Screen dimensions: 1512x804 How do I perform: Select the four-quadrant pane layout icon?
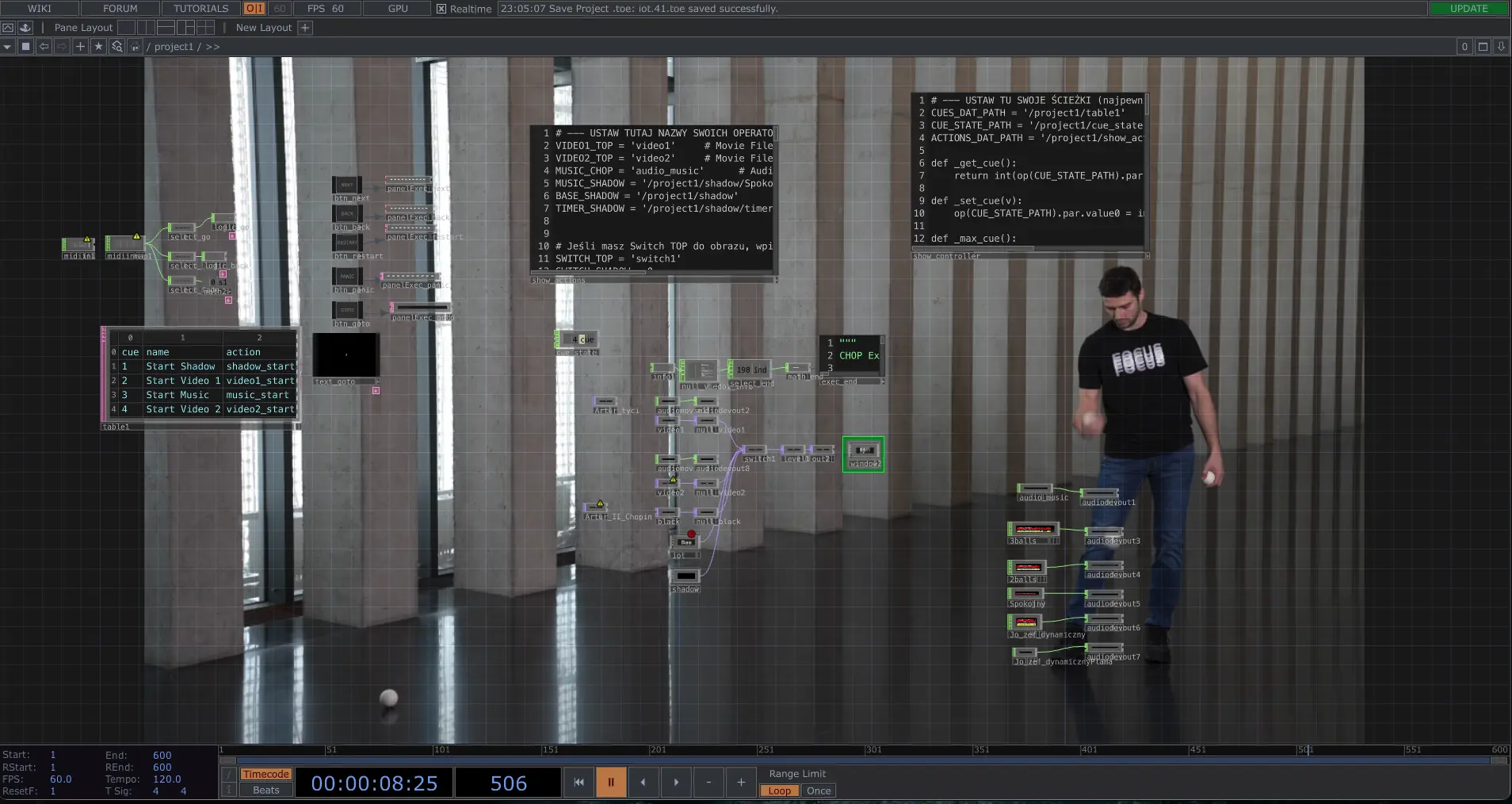coord(205,28)
